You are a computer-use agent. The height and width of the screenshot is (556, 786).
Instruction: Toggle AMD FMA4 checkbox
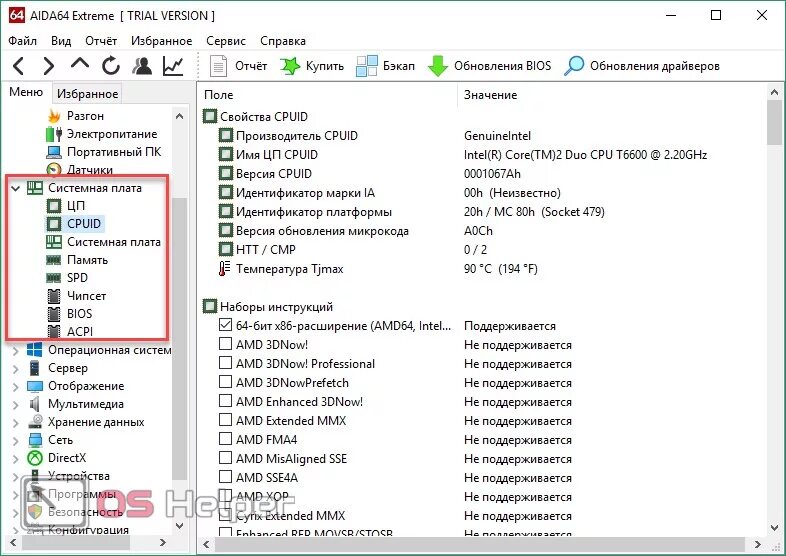[x=226, y=439]
